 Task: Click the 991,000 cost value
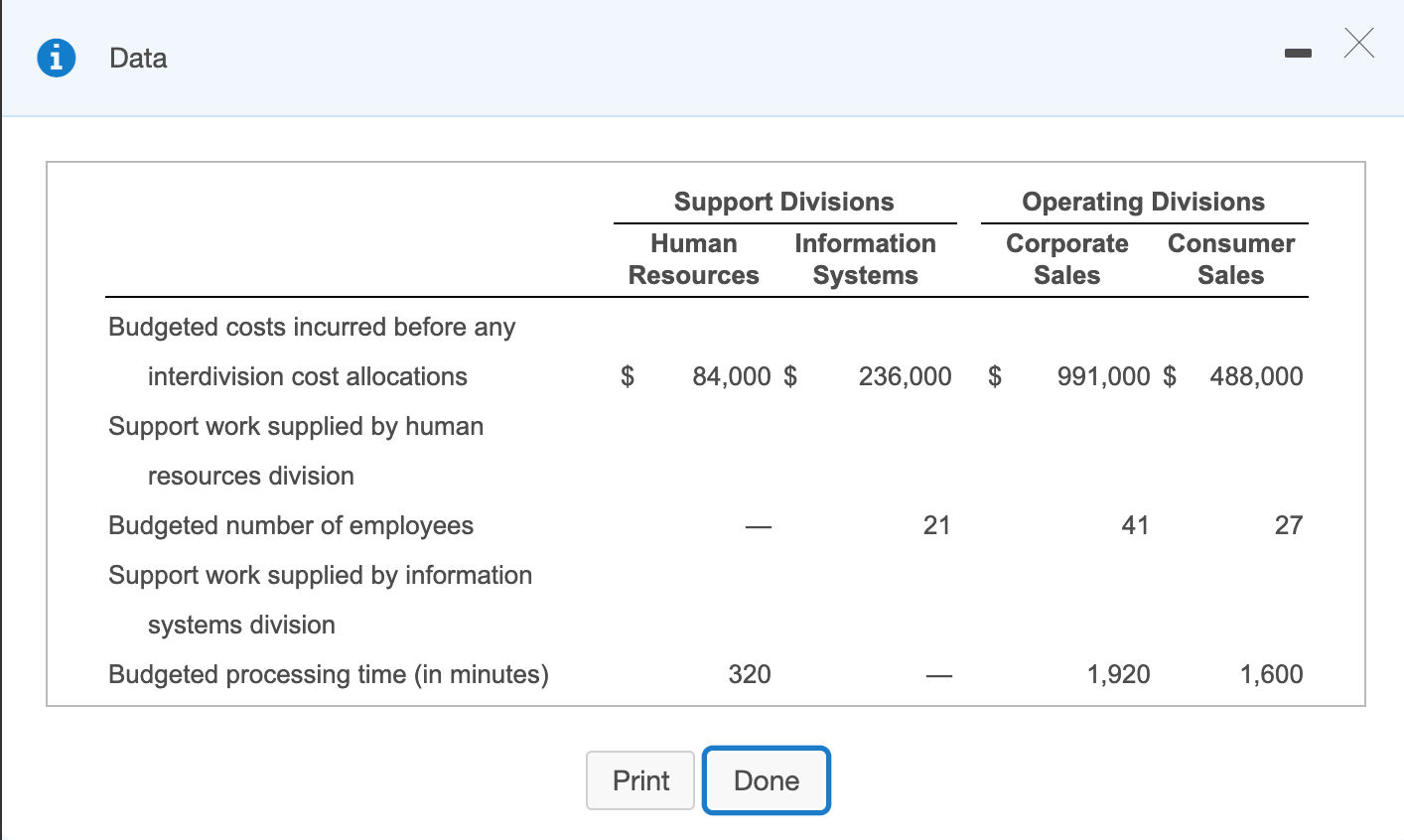click(x=1104, y=376)
